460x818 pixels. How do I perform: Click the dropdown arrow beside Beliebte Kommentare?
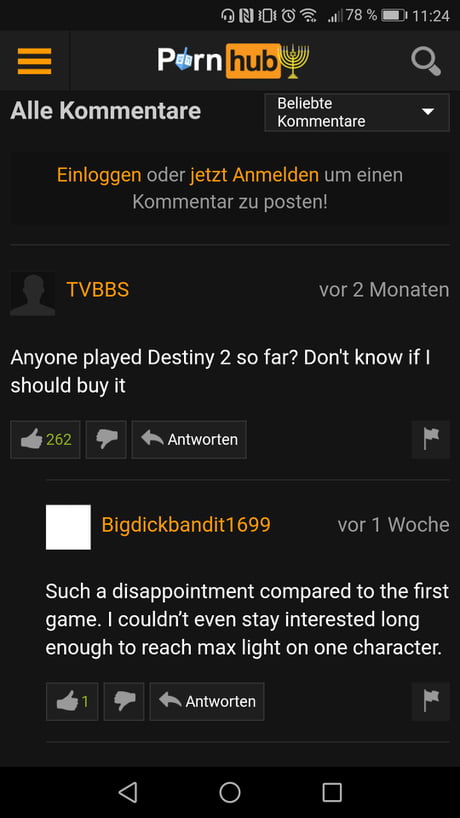pos(428,112)
